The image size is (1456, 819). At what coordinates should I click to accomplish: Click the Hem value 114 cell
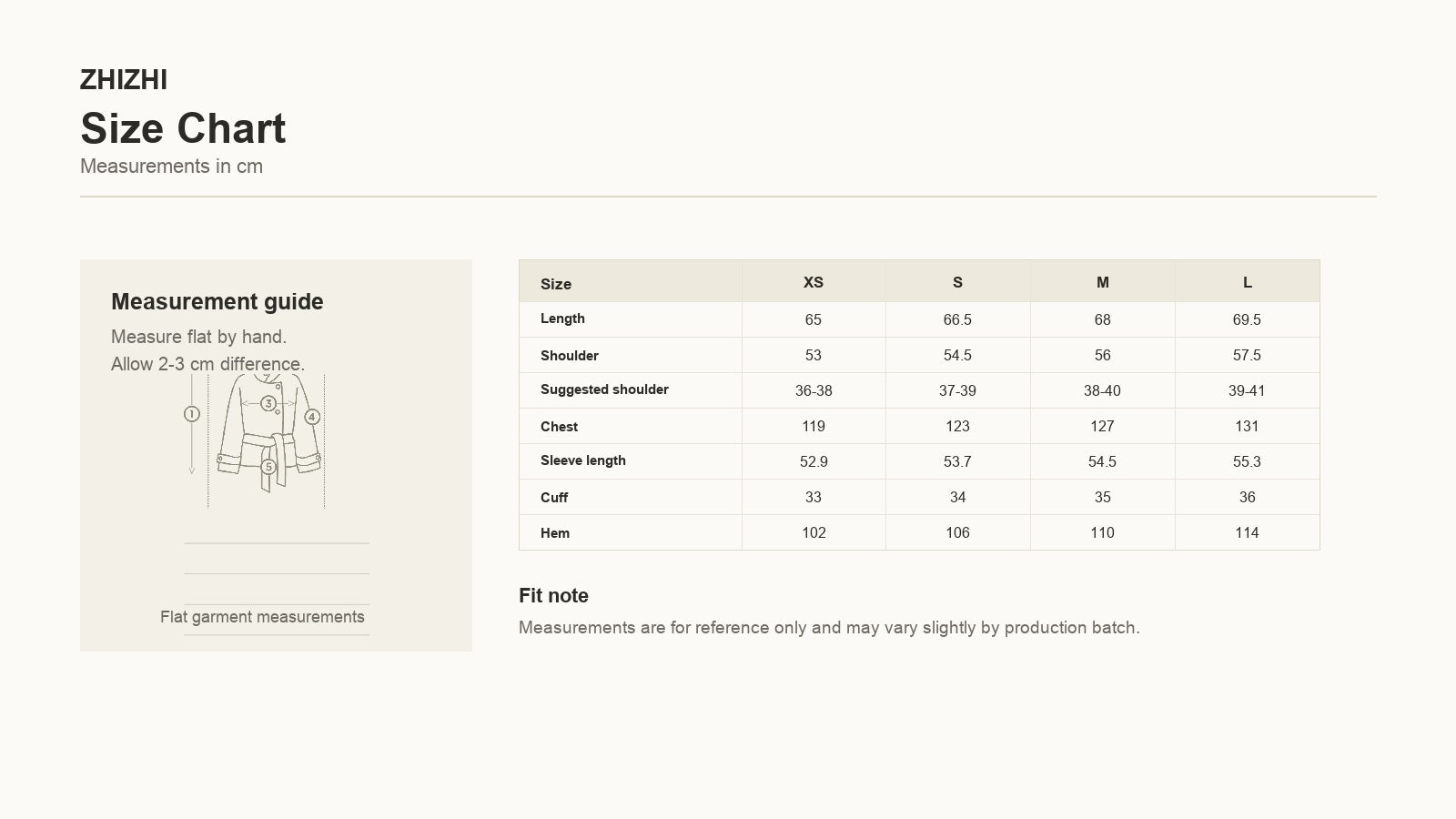click(x=1247, y=532)
